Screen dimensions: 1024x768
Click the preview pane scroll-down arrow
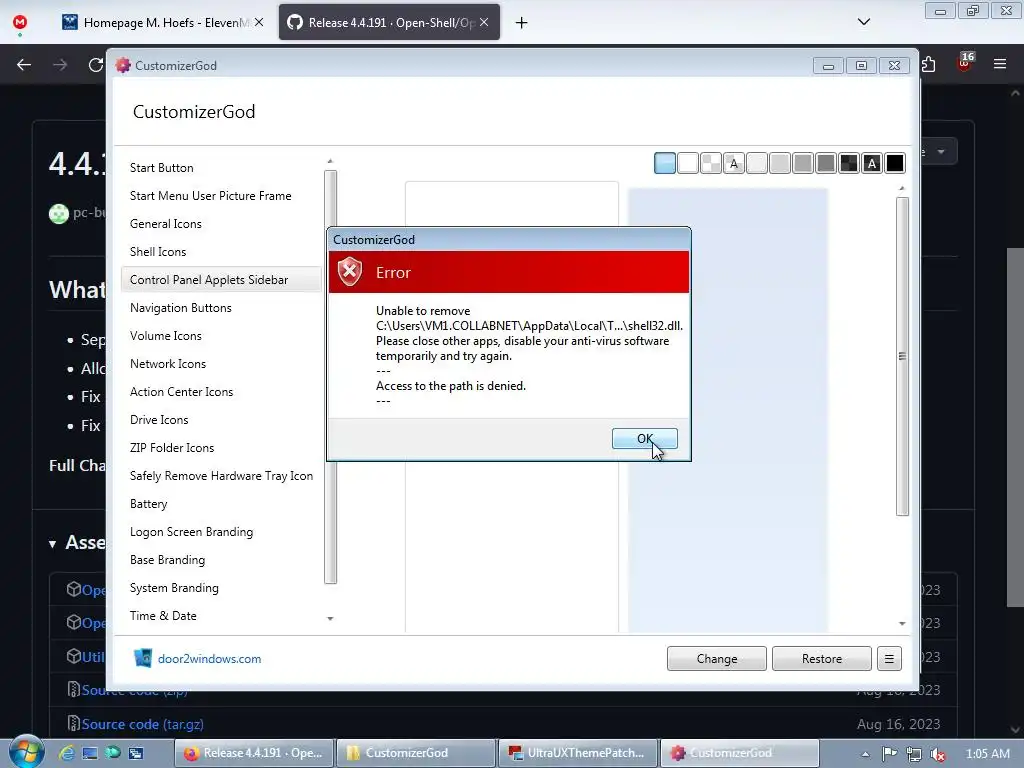pos(902,624)
